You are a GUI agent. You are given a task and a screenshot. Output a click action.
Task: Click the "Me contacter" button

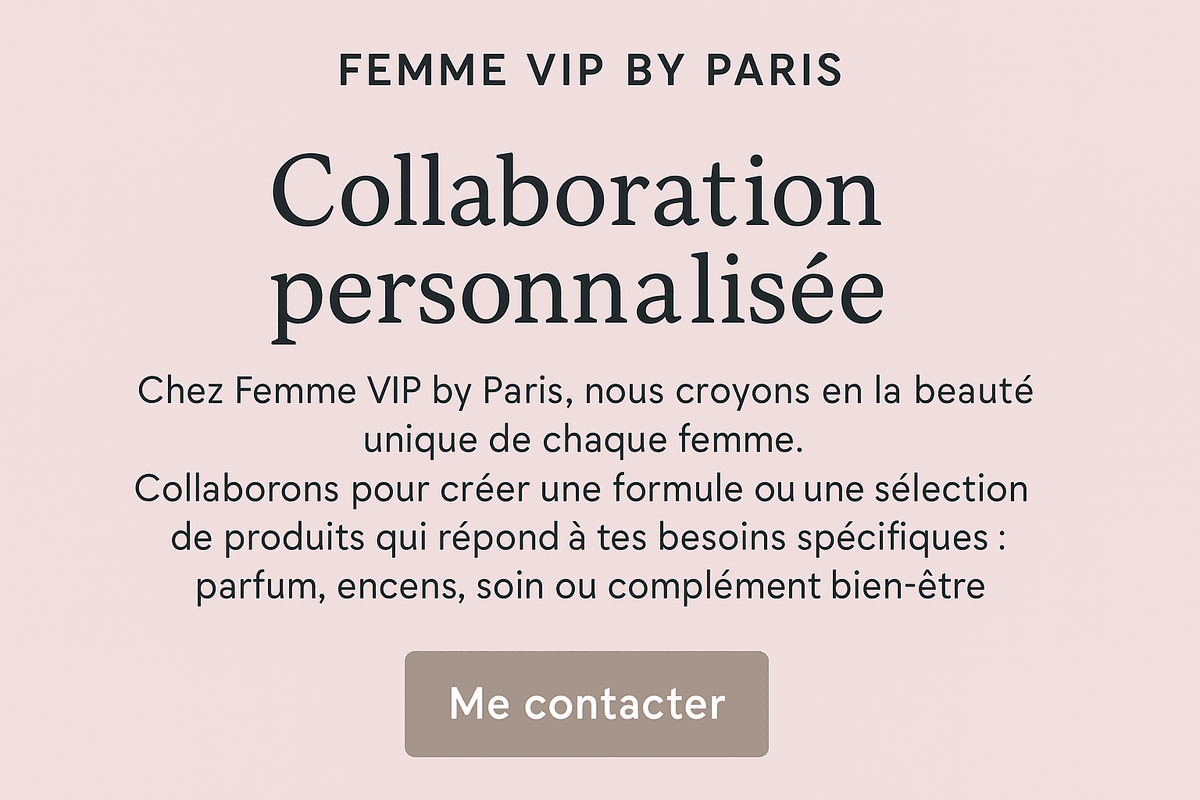click(586, 704)
